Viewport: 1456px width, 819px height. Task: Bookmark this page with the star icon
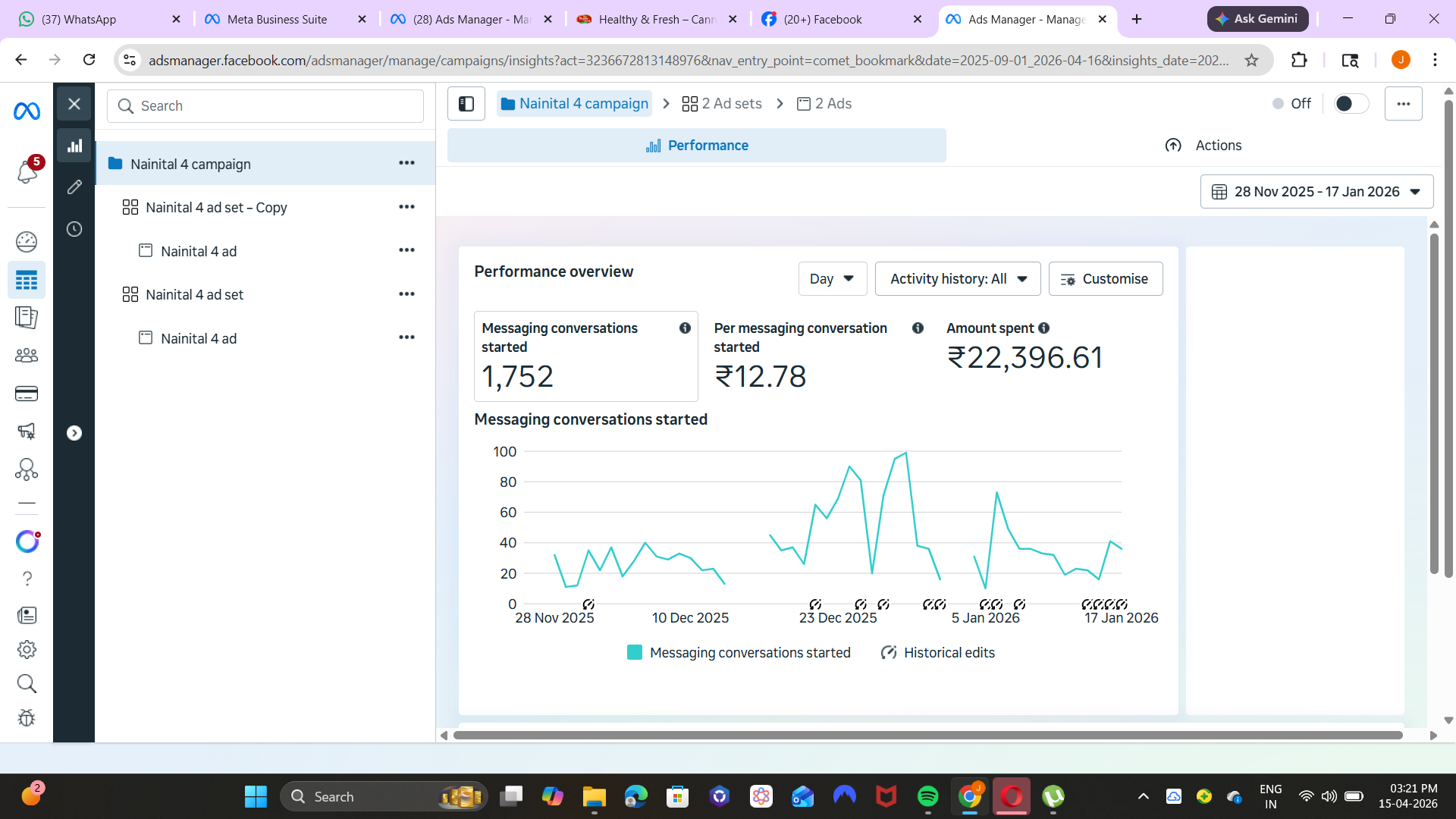tap(1251, 60)
